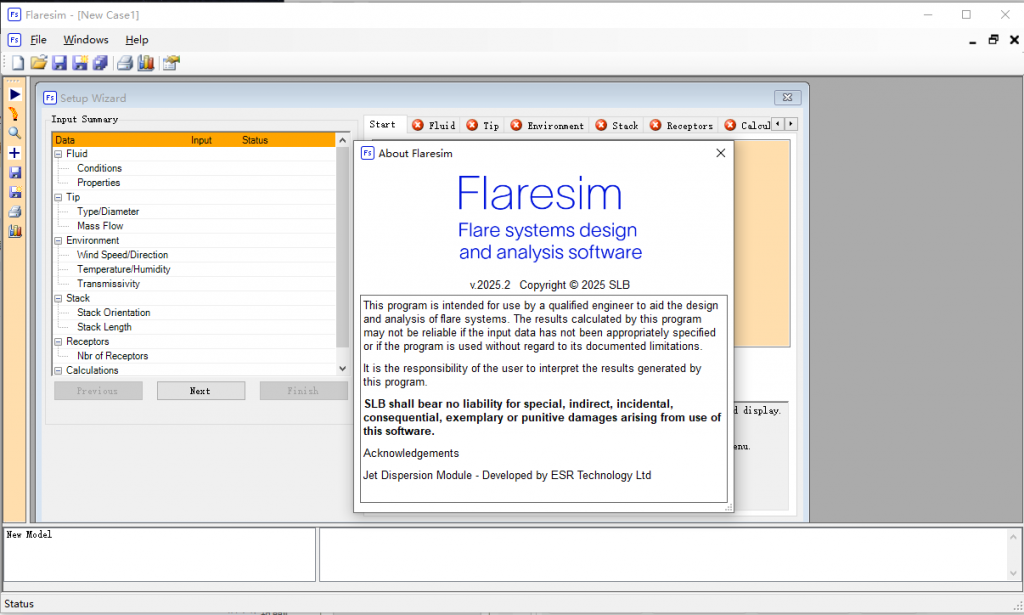Click the Fs document icon beside the File menu
The height and width of the screenshot is (615, 1024).
tap(14, 40)
